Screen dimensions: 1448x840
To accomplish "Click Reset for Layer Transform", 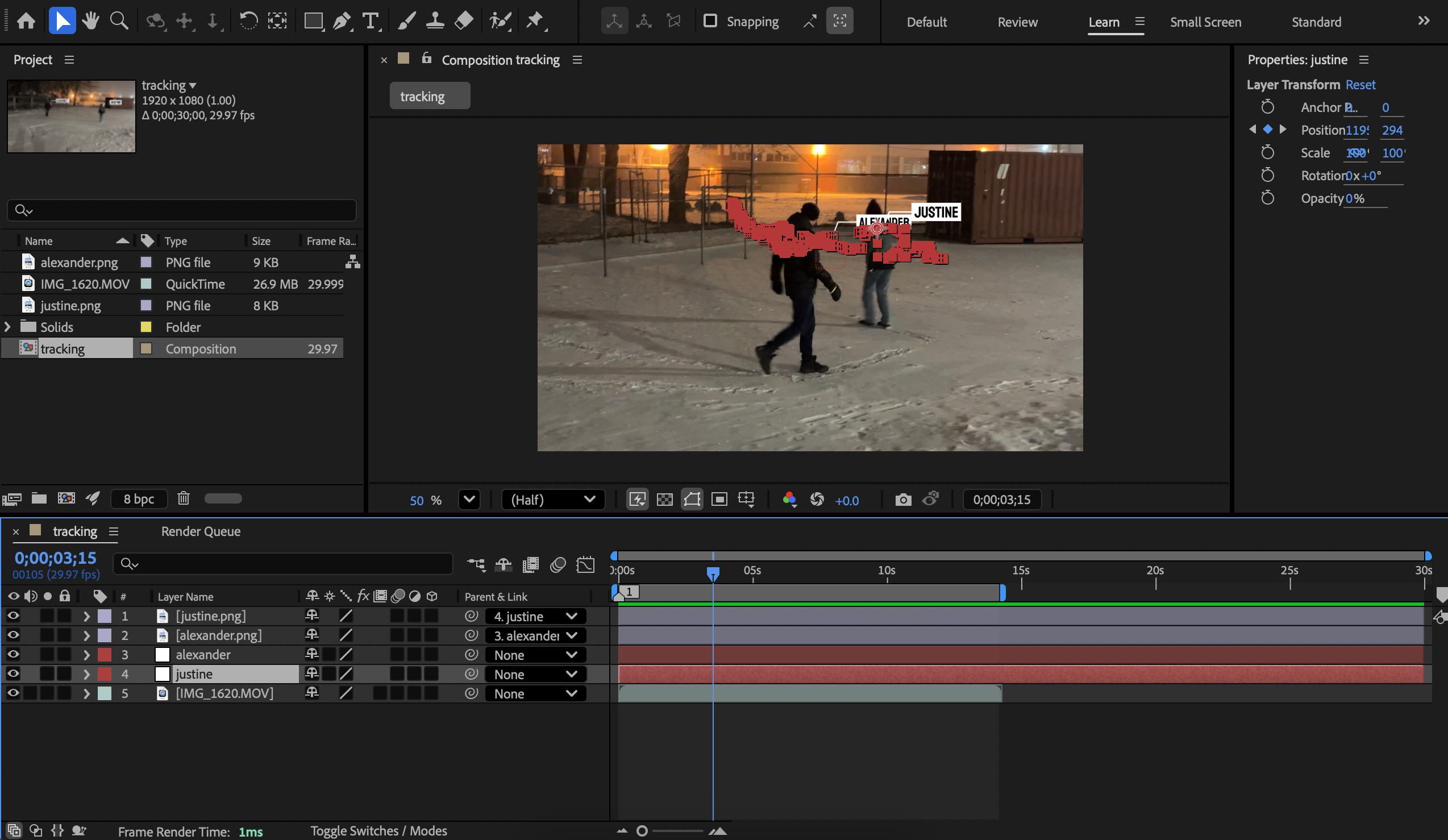I will click(1360, 85).
